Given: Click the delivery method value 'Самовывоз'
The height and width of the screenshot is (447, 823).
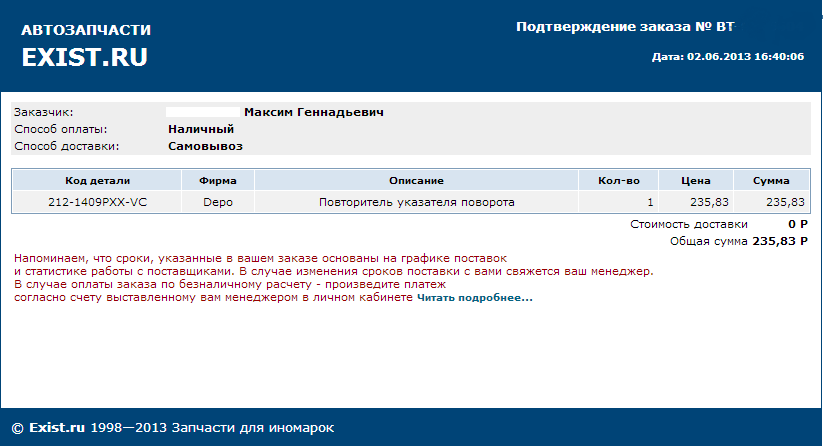Looking at the screenshot, I should coord(205,146).
